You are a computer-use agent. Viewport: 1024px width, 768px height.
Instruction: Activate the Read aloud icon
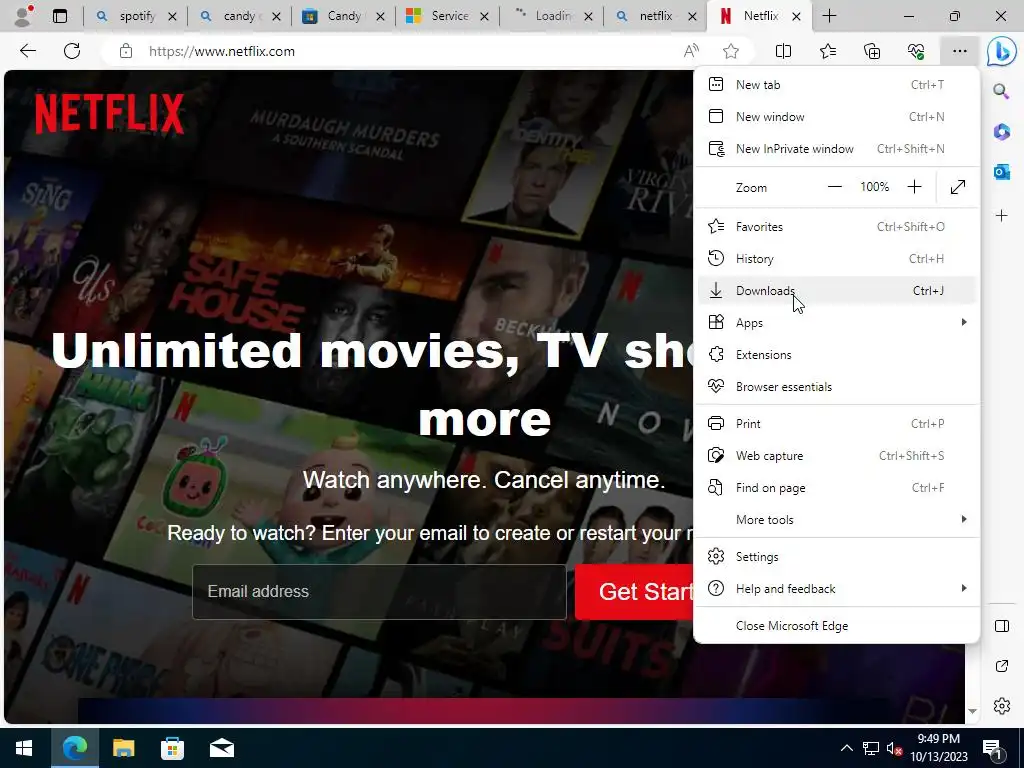tap(691, 51)
